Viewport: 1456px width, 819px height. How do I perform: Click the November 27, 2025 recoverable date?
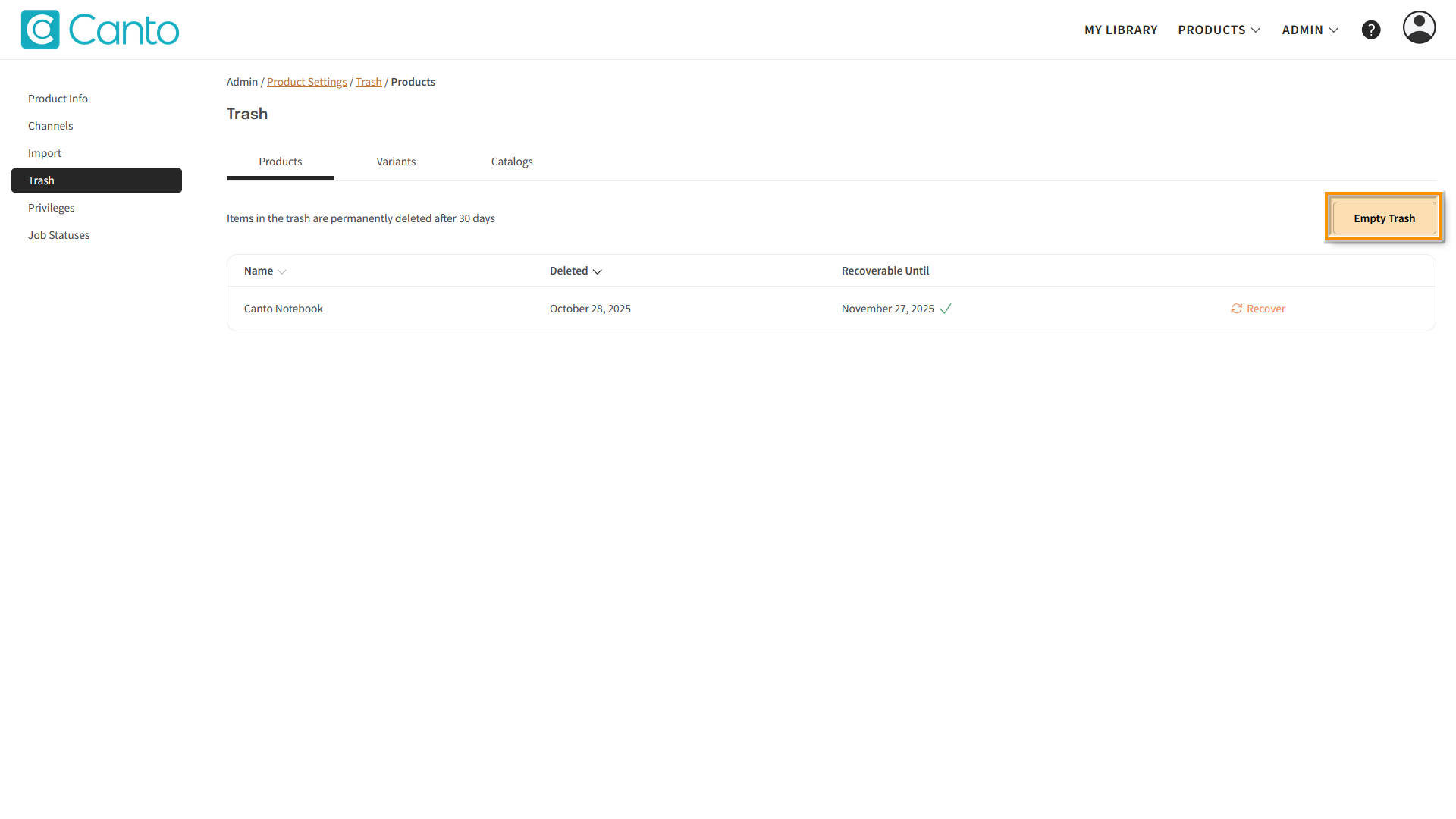[887, 309]
